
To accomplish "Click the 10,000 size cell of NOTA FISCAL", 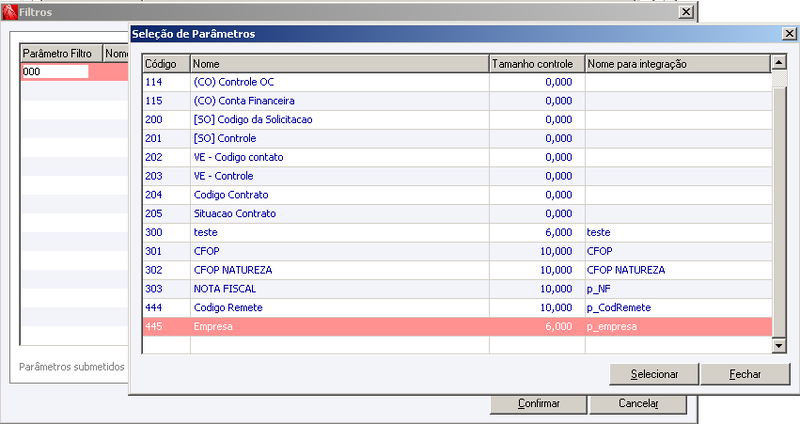I will (x=537, y=289).
